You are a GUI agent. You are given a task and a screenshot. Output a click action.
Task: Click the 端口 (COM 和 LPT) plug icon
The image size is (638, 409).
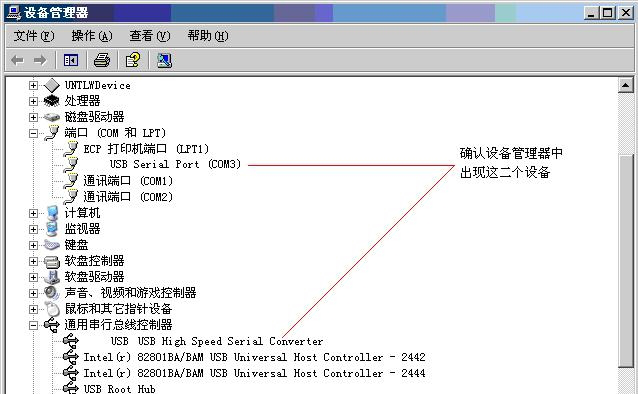coord(52,133)
